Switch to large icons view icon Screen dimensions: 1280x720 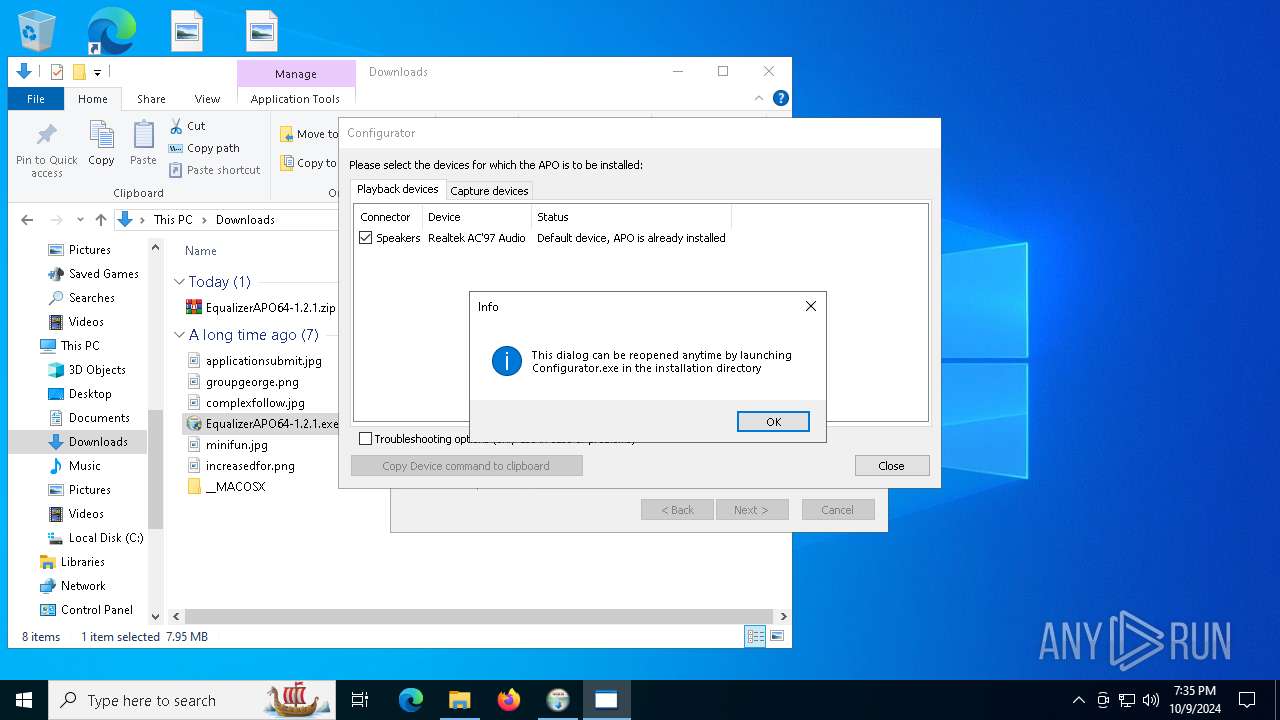776,636
